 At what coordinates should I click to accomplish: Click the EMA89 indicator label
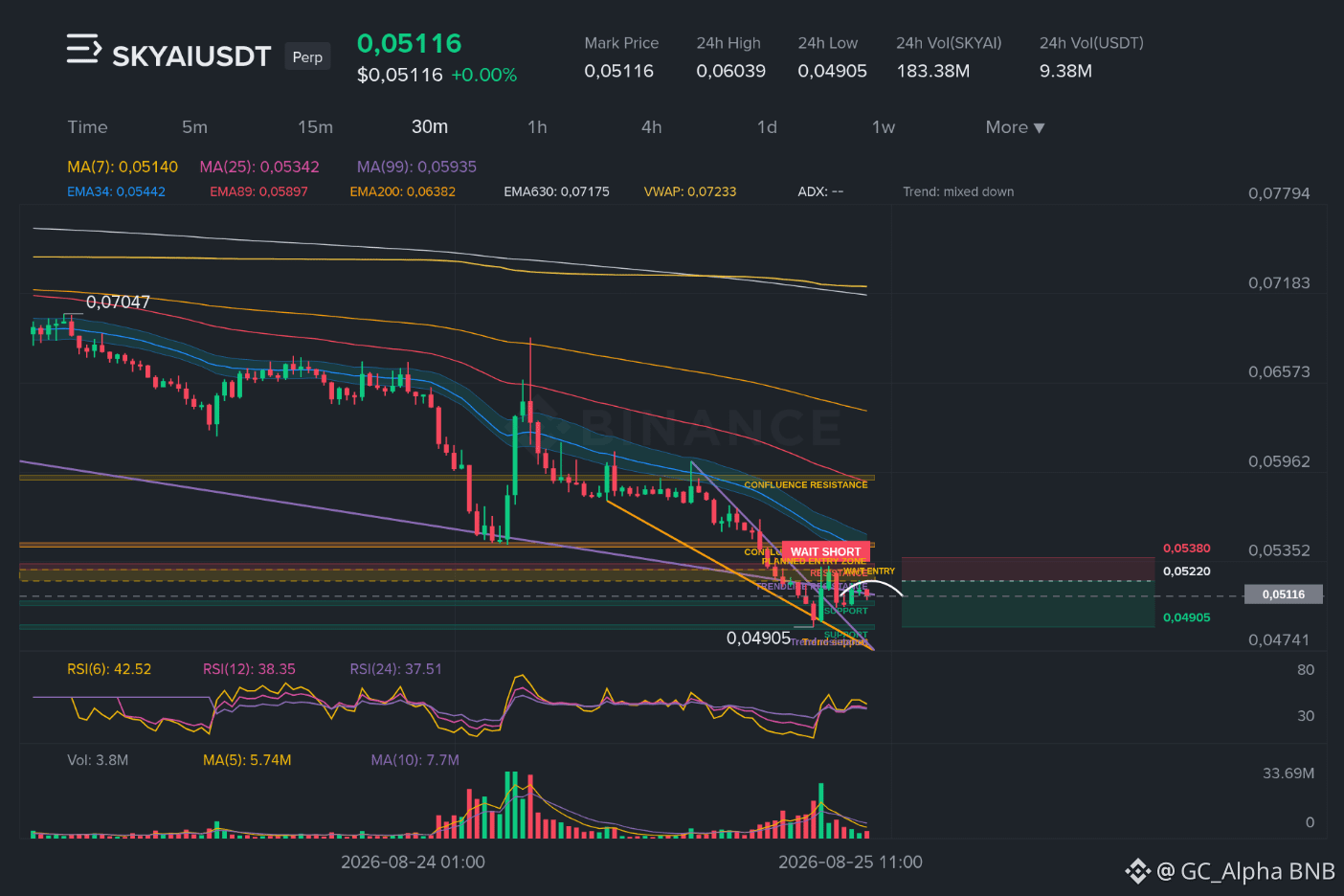coord(258,191)
